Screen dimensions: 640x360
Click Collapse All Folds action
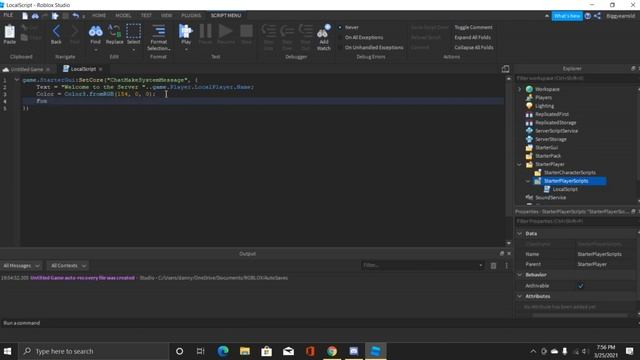point(473,47)
